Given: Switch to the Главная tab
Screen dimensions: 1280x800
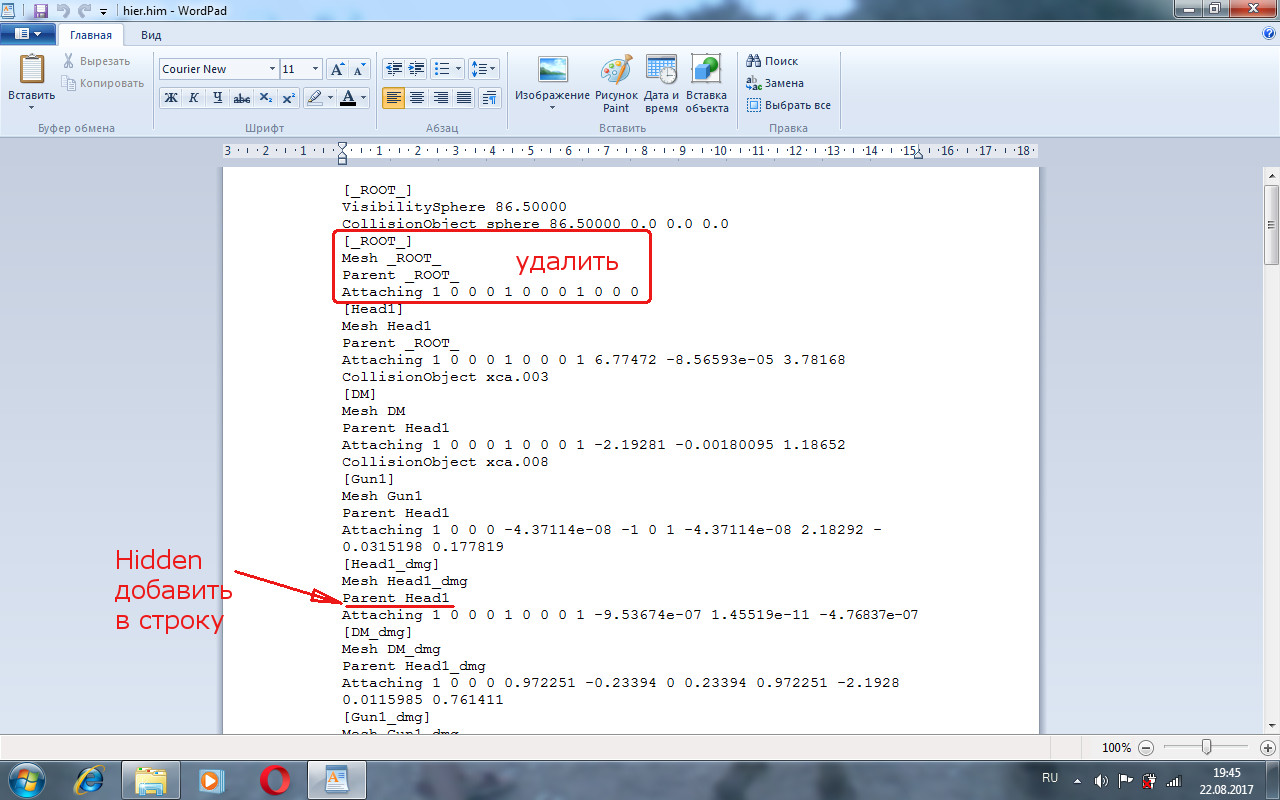Looking at the screenshot, I should (x=91, y=34).
